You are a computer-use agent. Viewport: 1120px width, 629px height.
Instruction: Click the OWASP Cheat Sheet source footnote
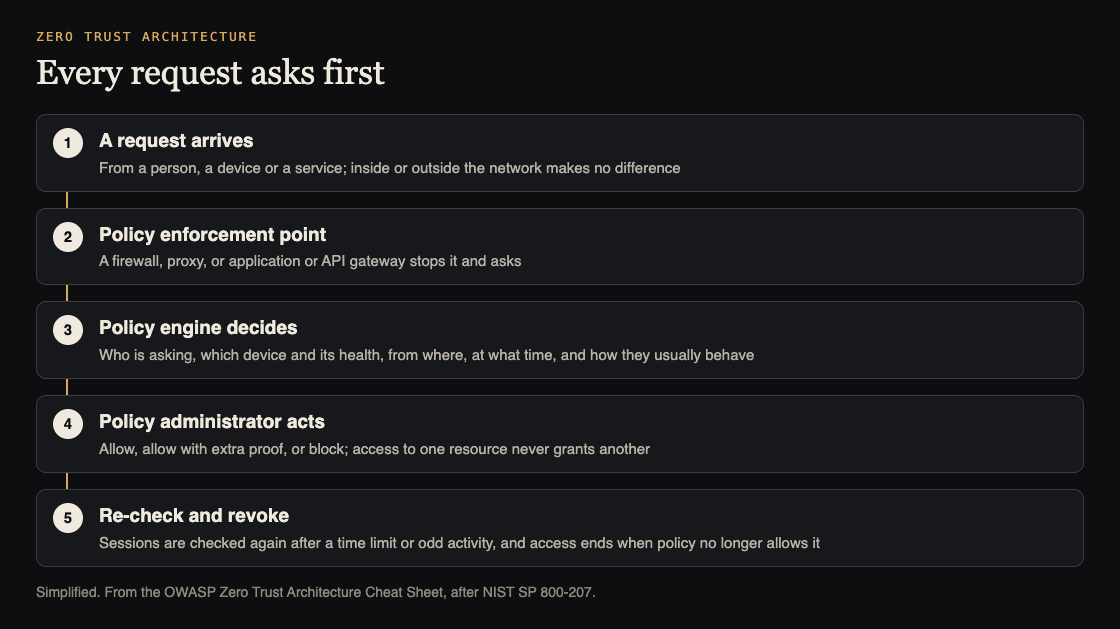point(316,592)
